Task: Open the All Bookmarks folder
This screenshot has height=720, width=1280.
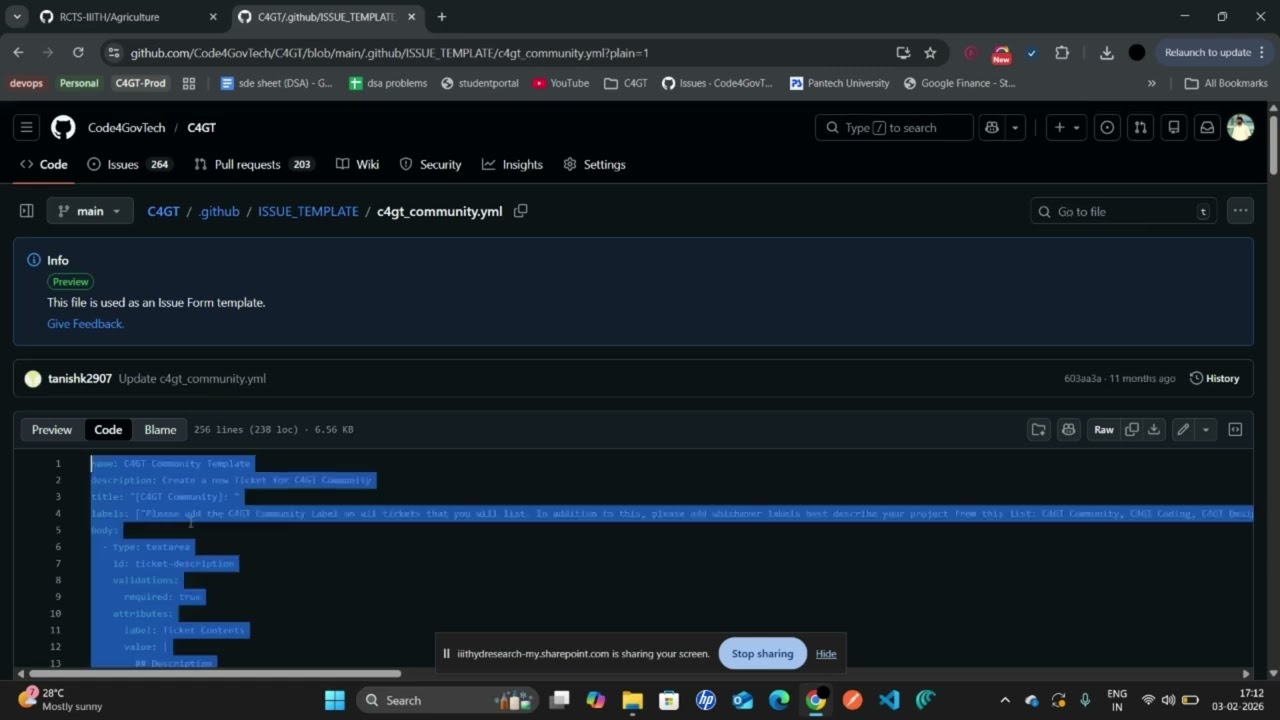Action: point(1225,83)
